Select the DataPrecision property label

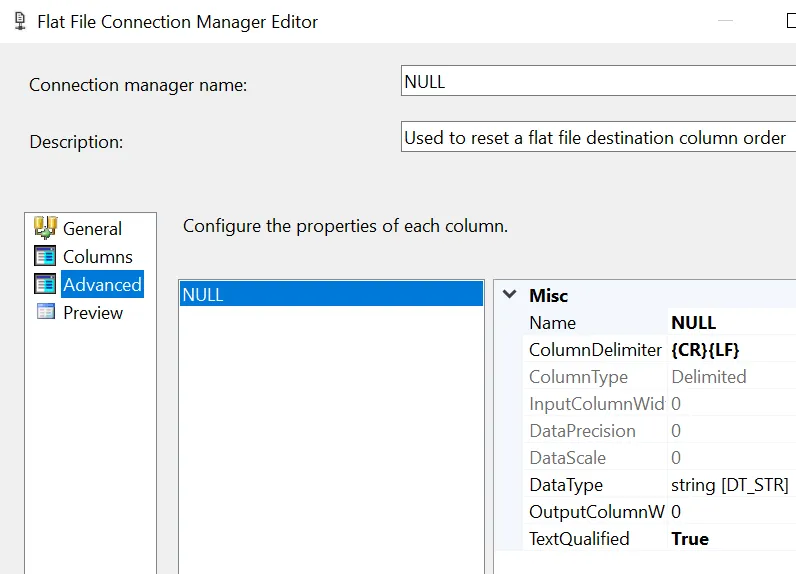[x=582, y=431]
